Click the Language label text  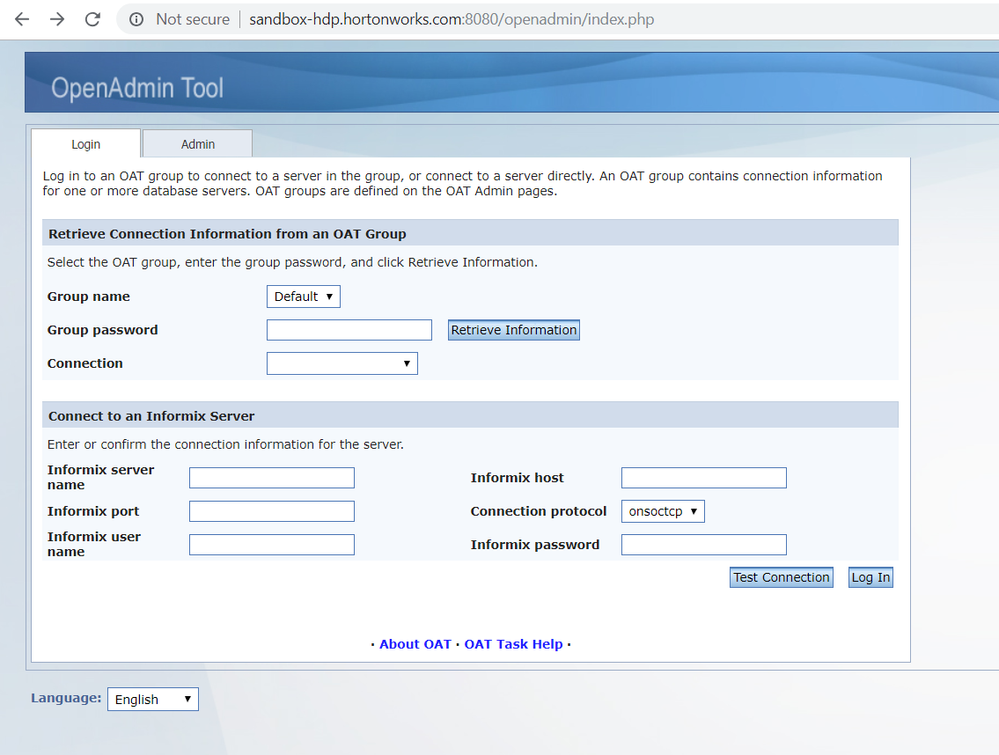[66, 698]
